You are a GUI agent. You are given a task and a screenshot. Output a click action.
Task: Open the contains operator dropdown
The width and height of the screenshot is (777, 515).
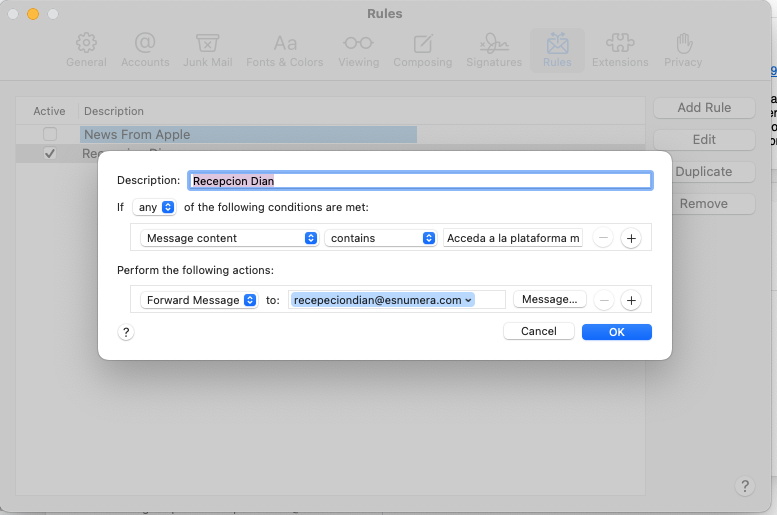380,238
